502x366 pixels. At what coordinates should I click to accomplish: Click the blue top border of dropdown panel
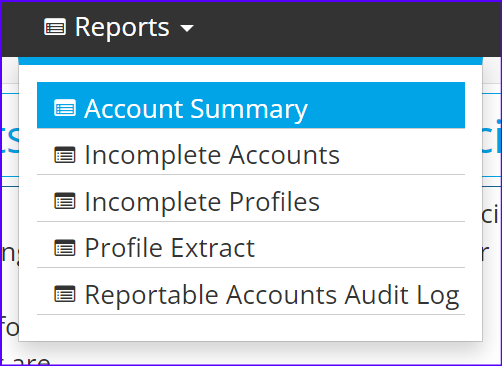pos(250,61)
